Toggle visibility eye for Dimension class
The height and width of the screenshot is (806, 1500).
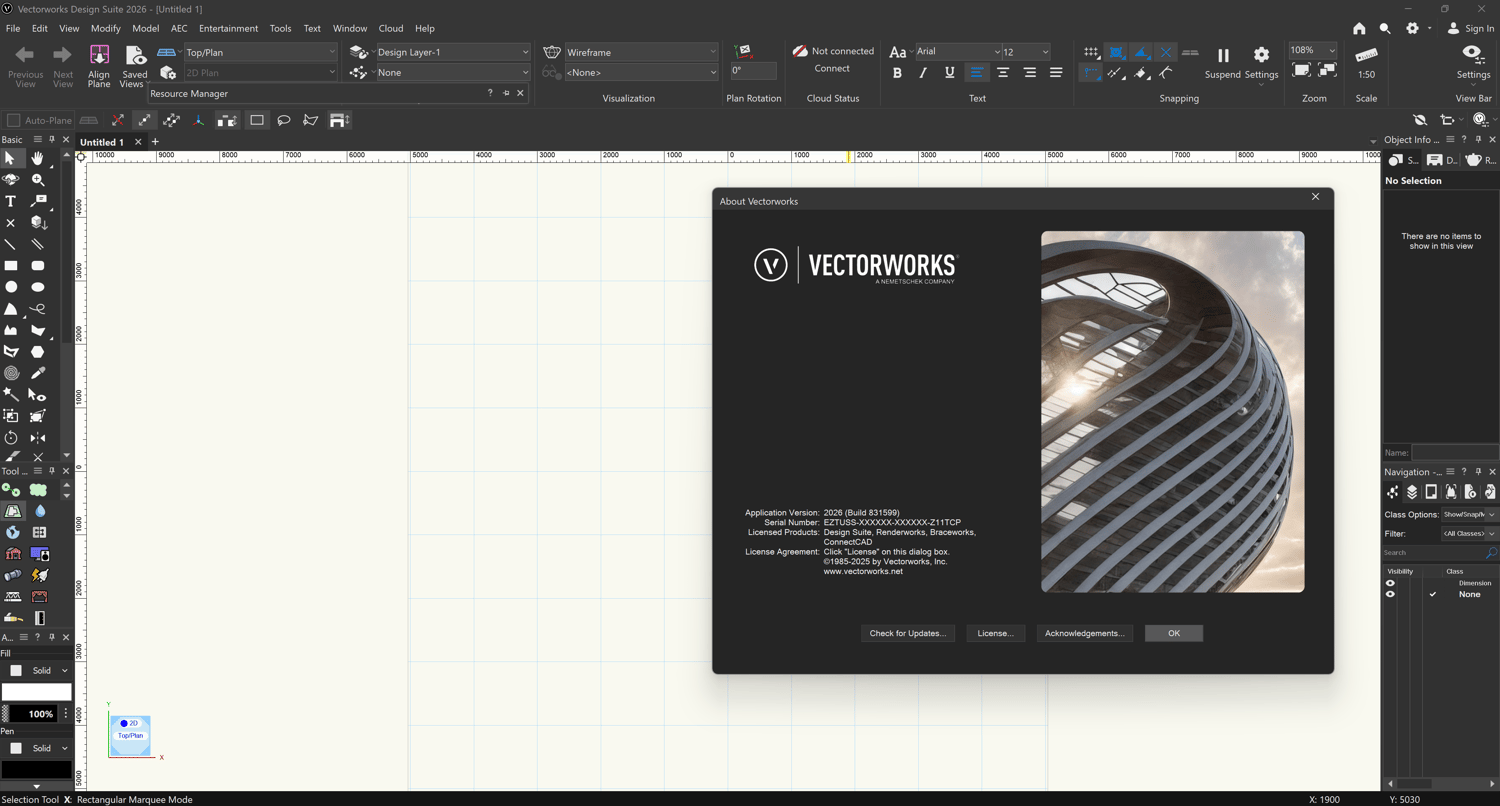[1390, 583]
